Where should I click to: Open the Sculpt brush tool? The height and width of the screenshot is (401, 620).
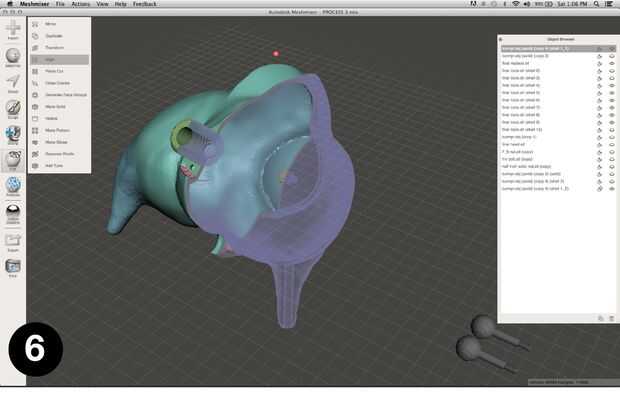[13, 109]
